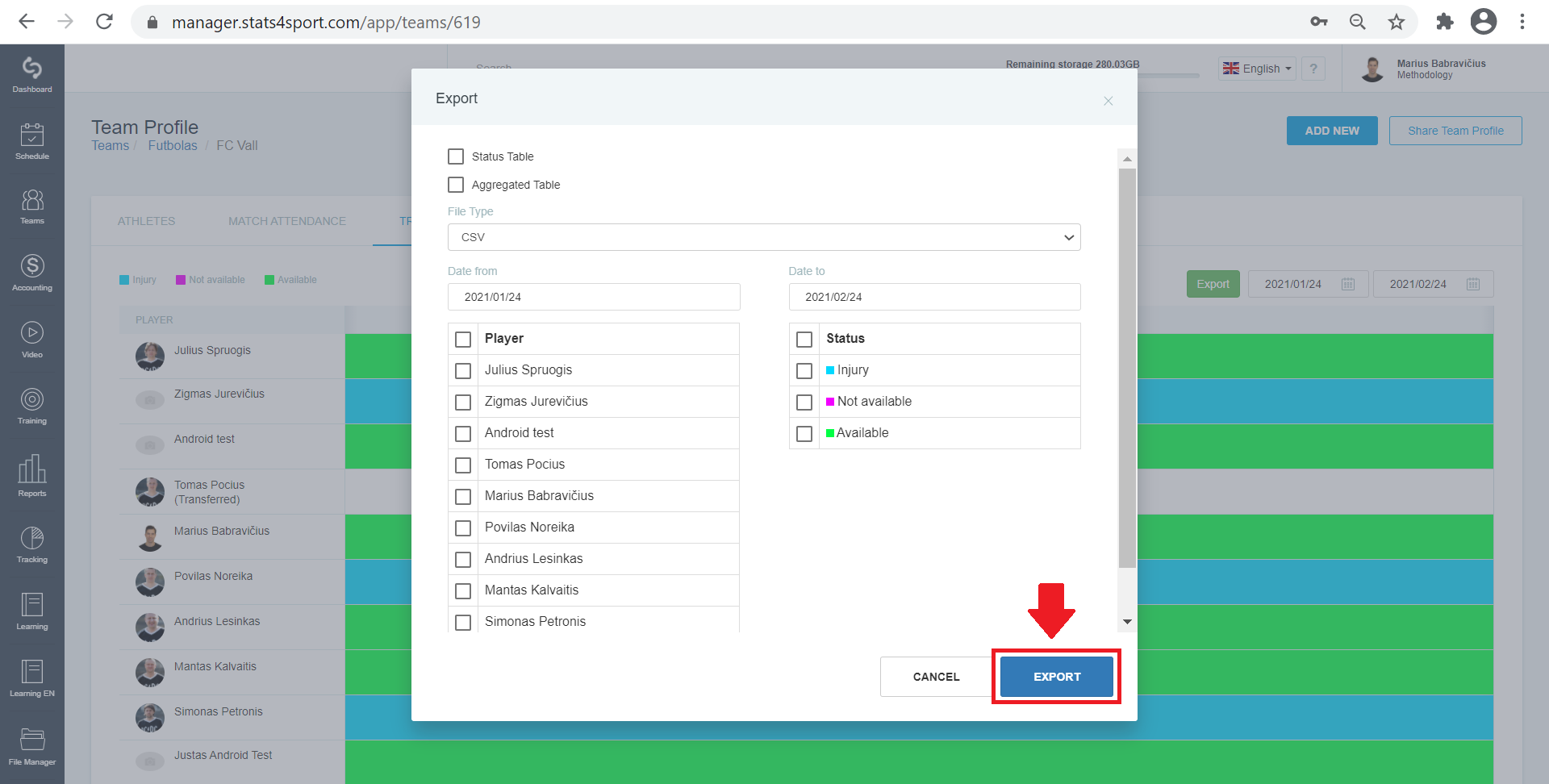Screen dimensions: 1549x784
Task: Click the Date from input field
Action: [x=594, y=297]
